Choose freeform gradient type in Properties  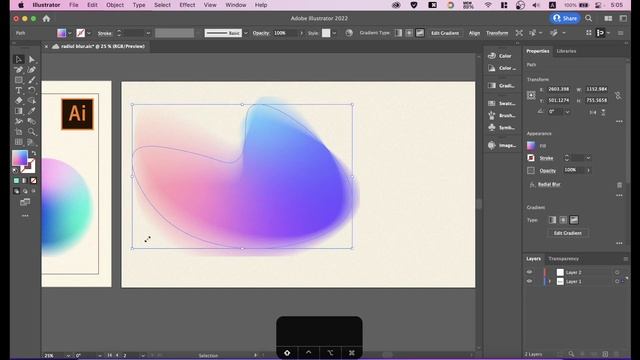574,220
